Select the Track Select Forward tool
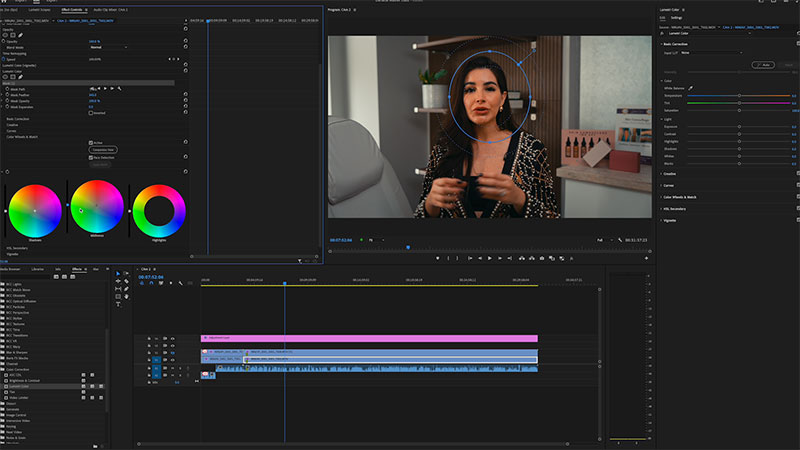 point(126,273)
